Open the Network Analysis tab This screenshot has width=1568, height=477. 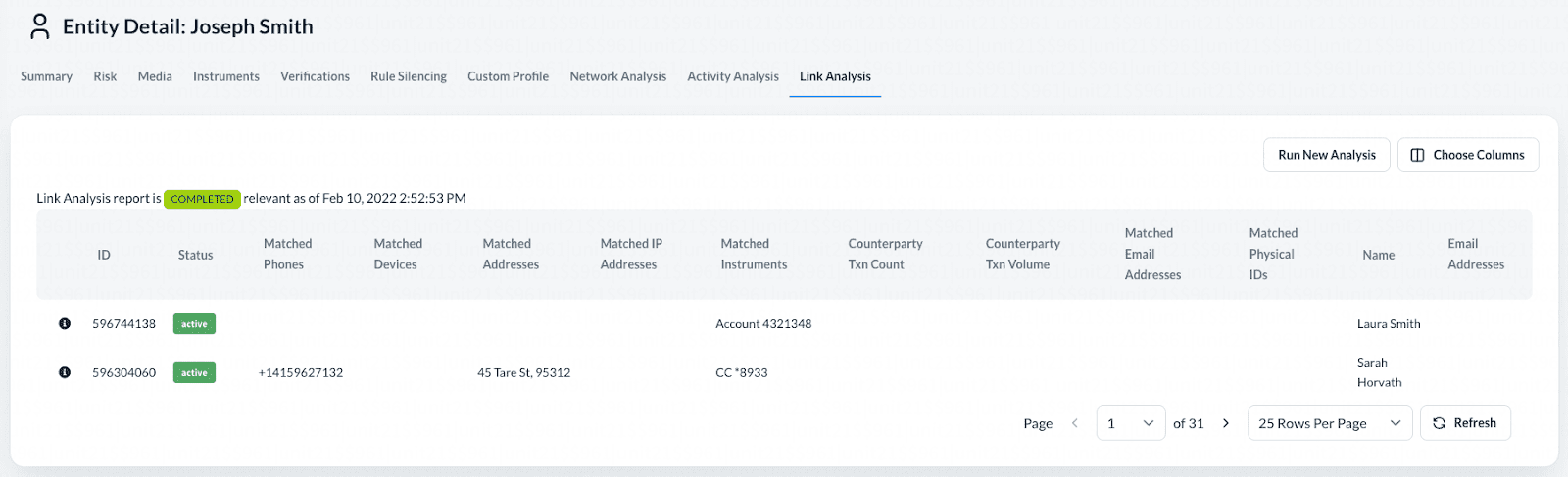[617, 76]
